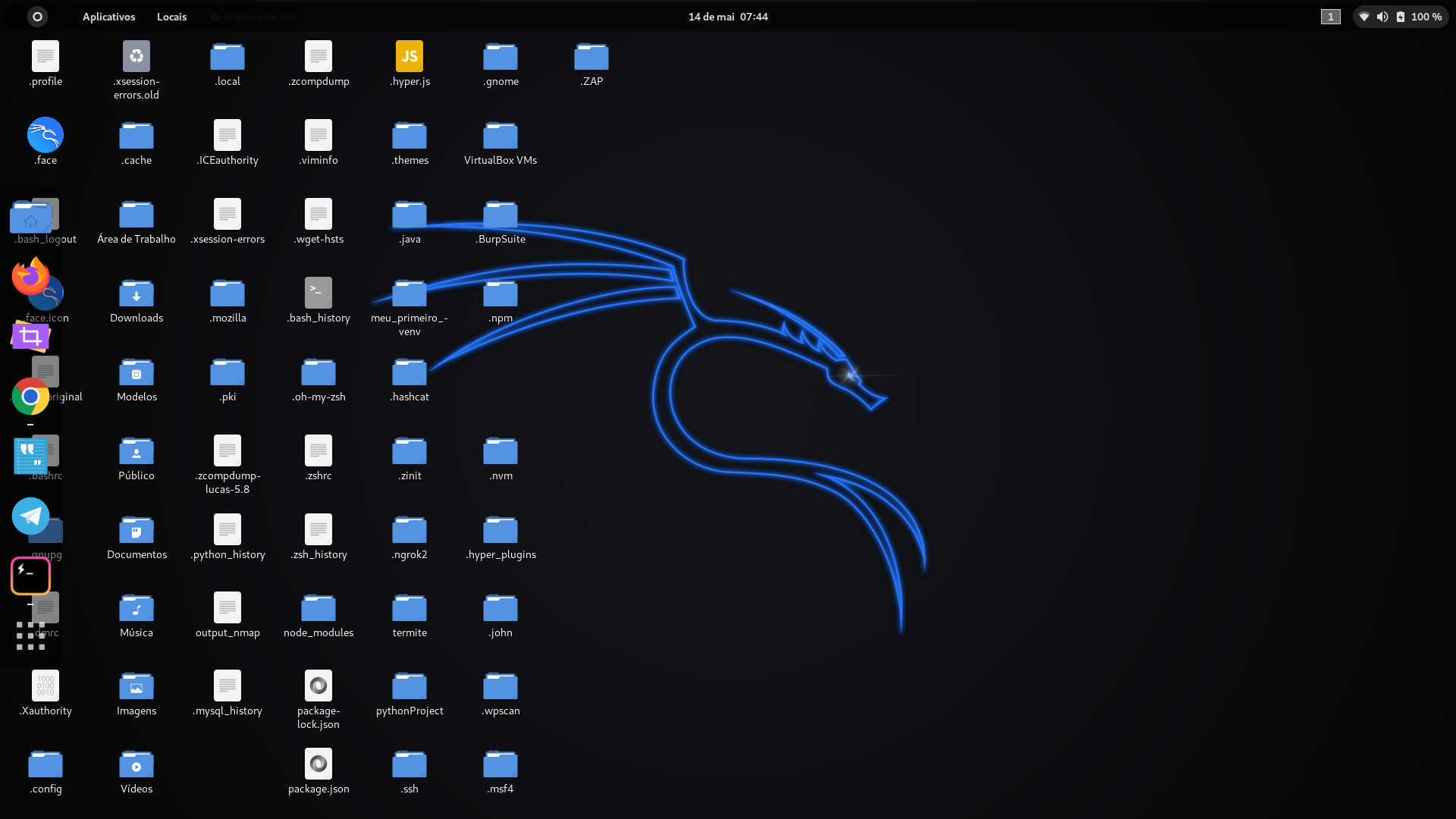Launch Google Chrome from the dock
This screenshot has width=1456, height=819.
coord(30,396)
